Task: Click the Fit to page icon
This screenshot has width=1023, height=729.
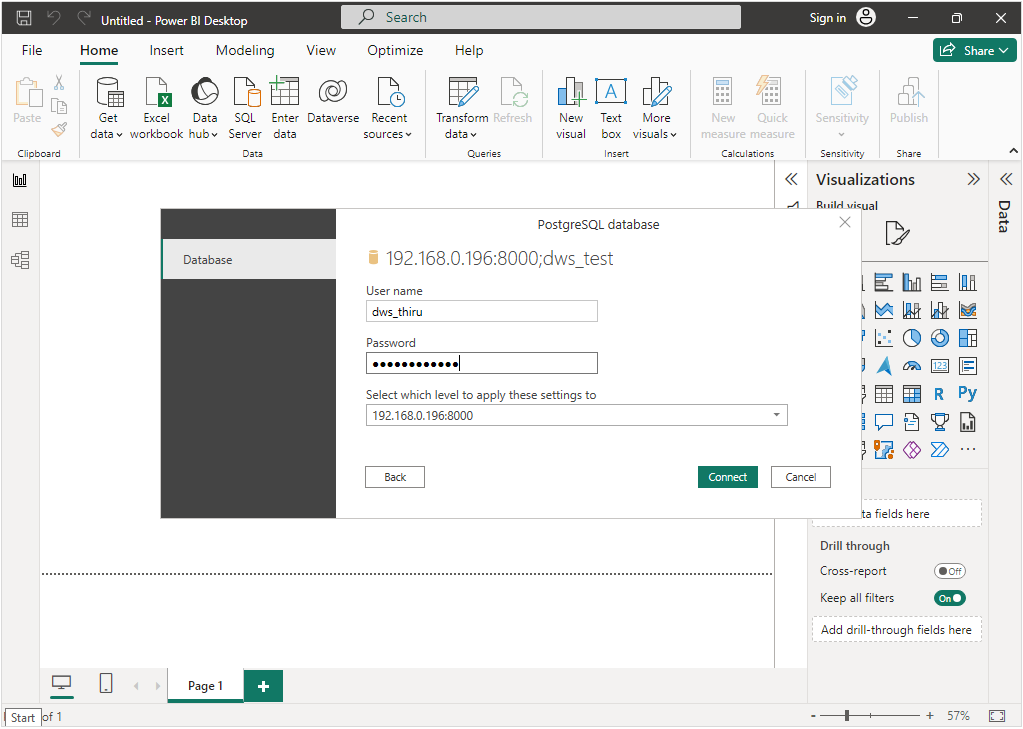Action: pyautogui.click(x=996, y=716)
